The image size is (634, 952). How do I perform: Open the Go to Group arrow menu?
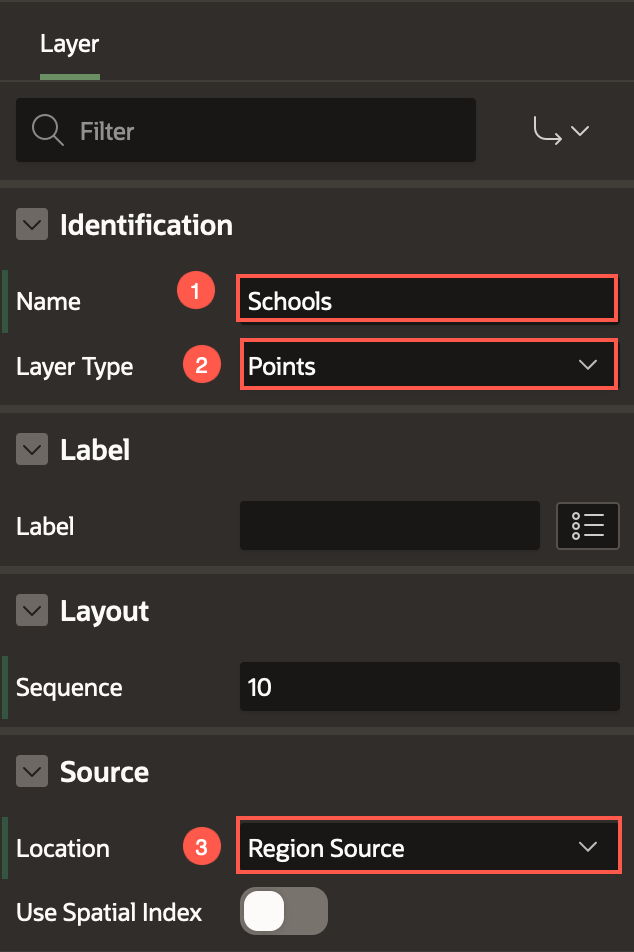pyautogui.click(x=561, y=131)
